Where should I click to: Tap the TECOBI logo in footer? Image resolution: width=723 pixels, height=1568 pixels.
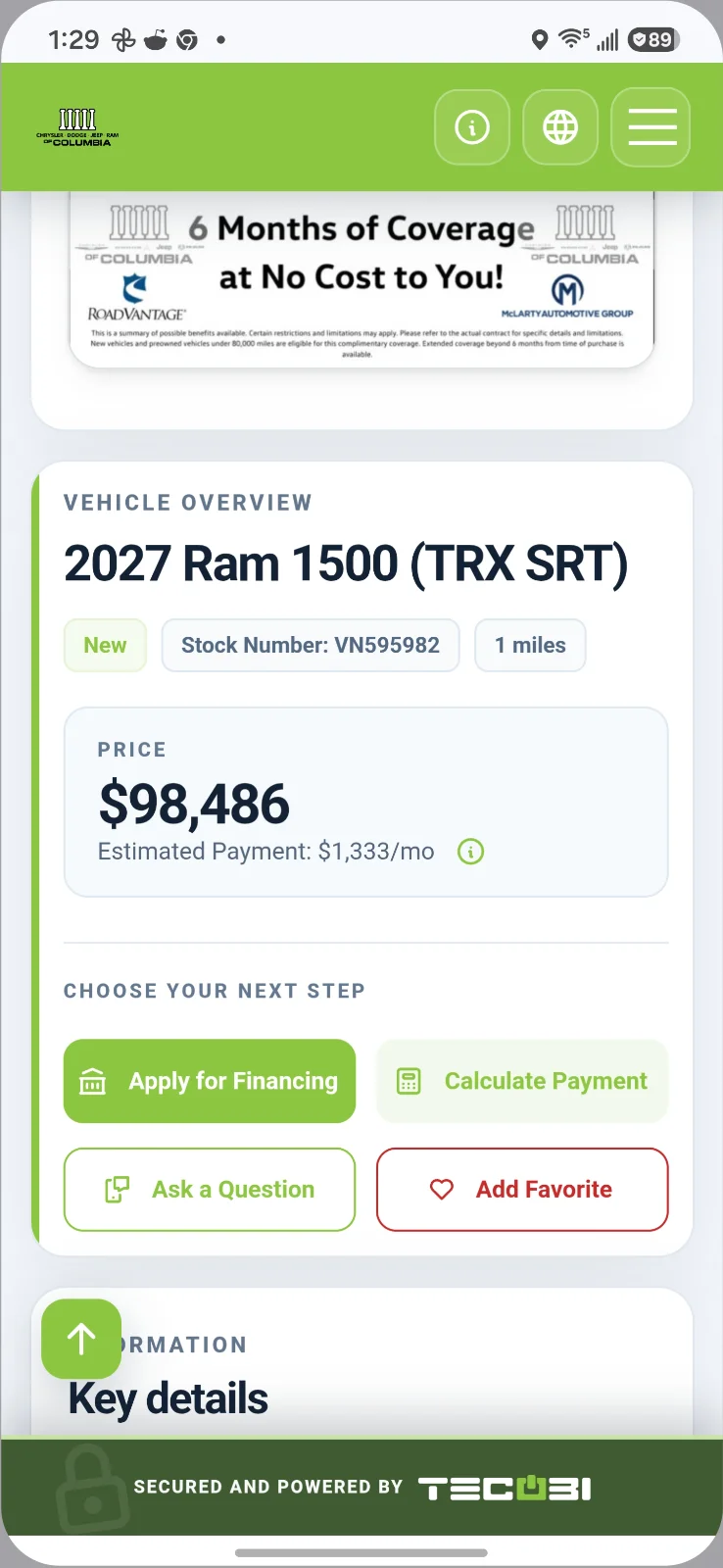(505, 1489)
